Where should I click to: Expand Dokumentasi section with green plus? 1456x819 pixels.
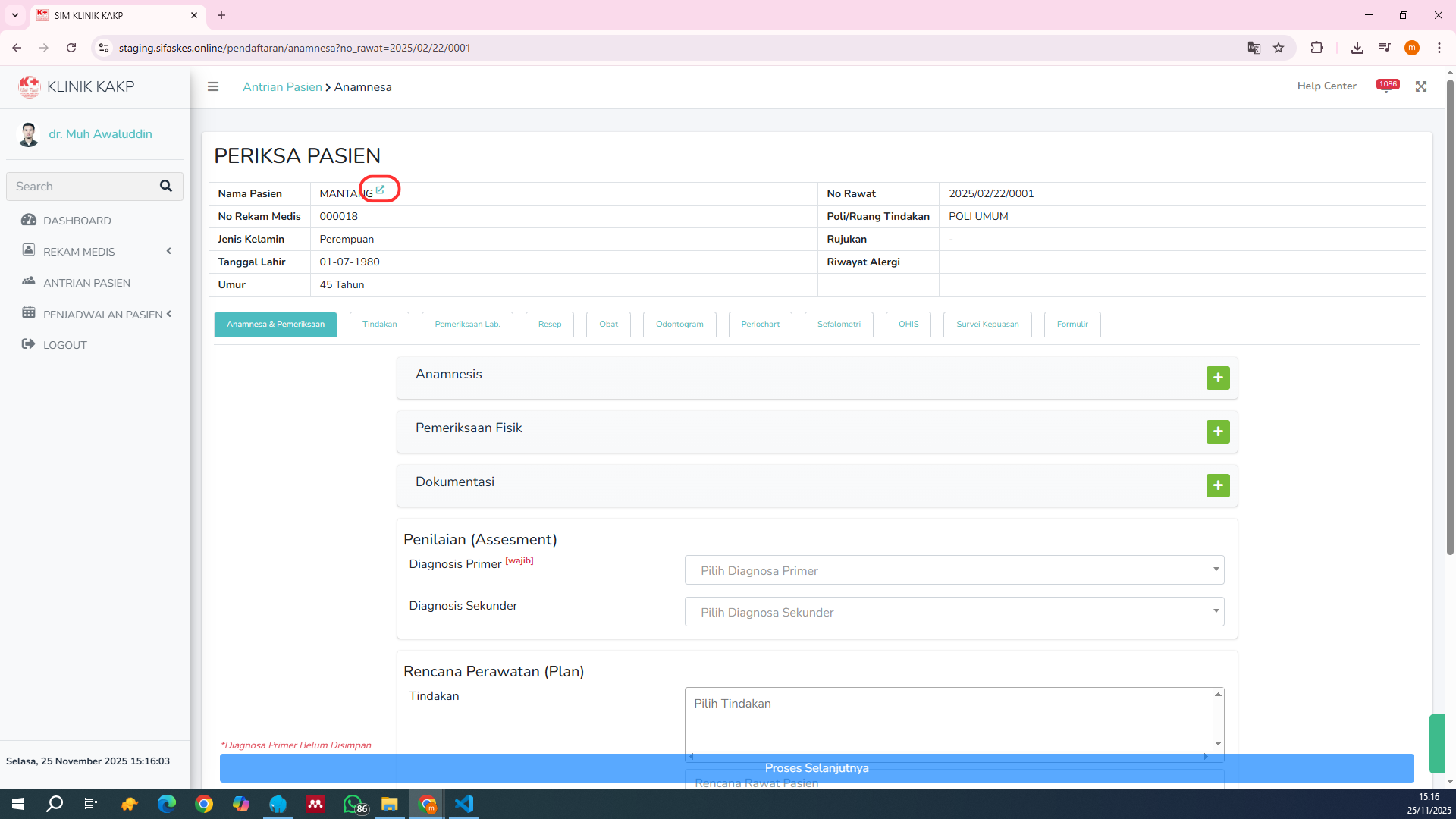coord(1218,485)
